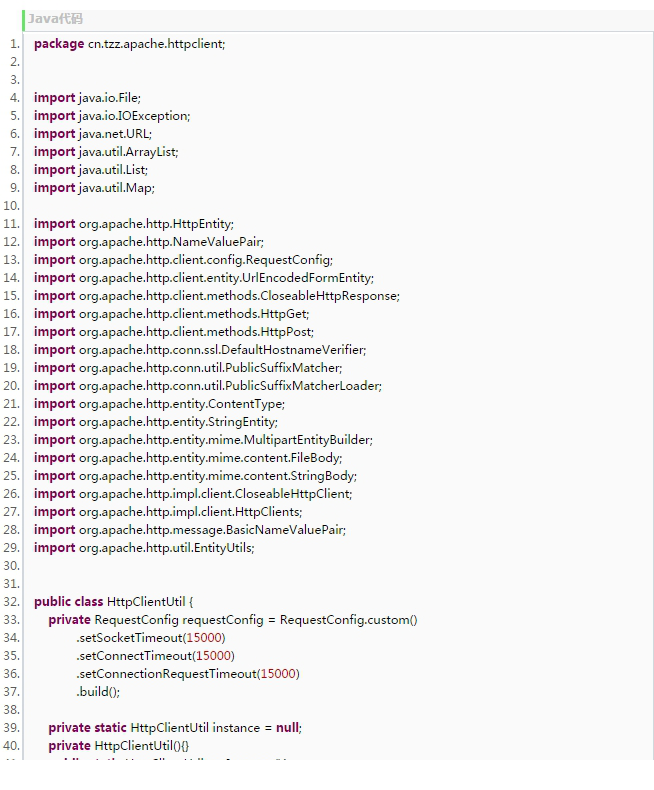654x790 pixels.
Task: Click the import methods.HttpGet line
Action: 171,314
